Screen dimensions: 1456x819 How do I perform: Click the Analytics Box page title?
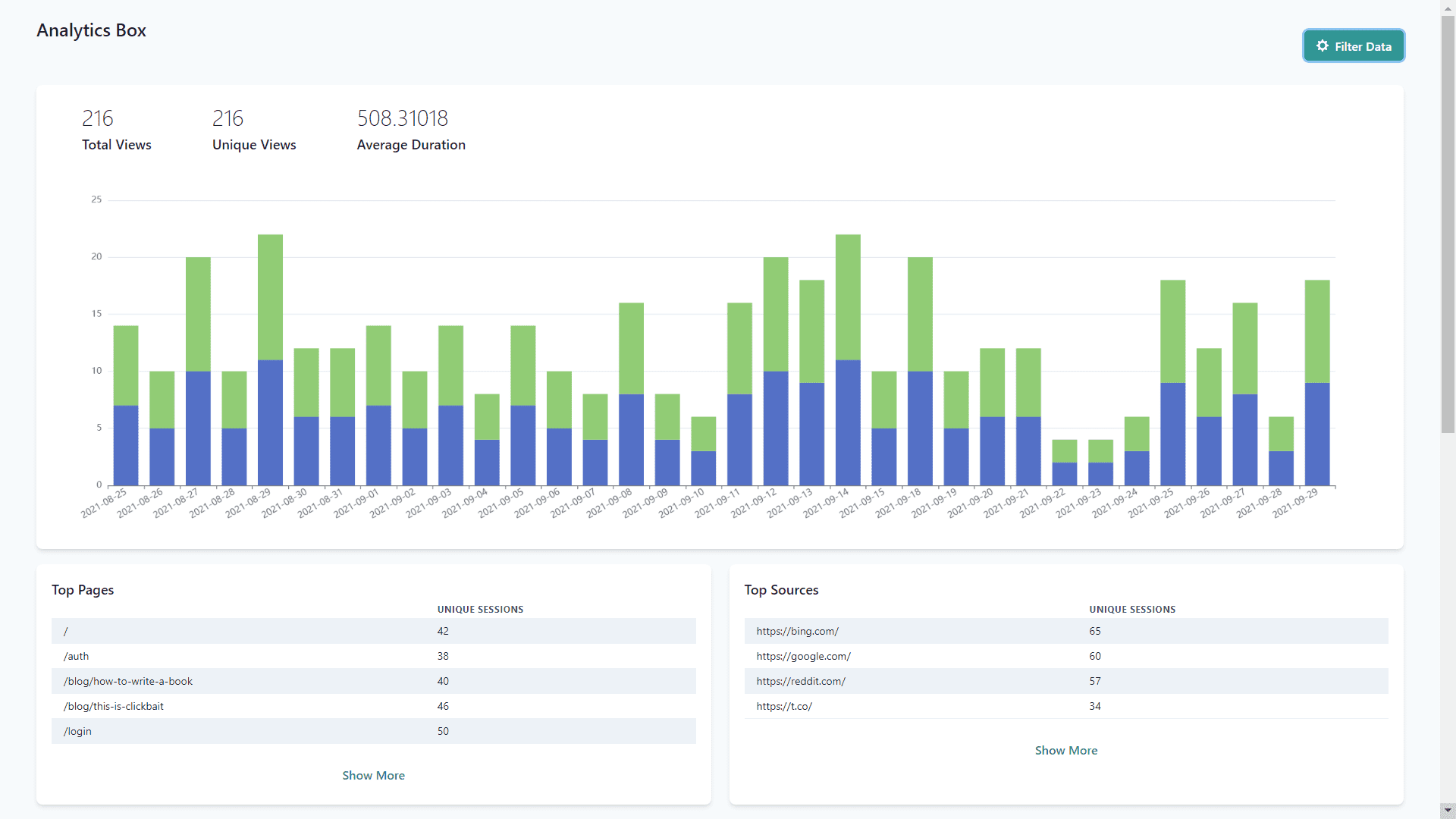point(91,30)
